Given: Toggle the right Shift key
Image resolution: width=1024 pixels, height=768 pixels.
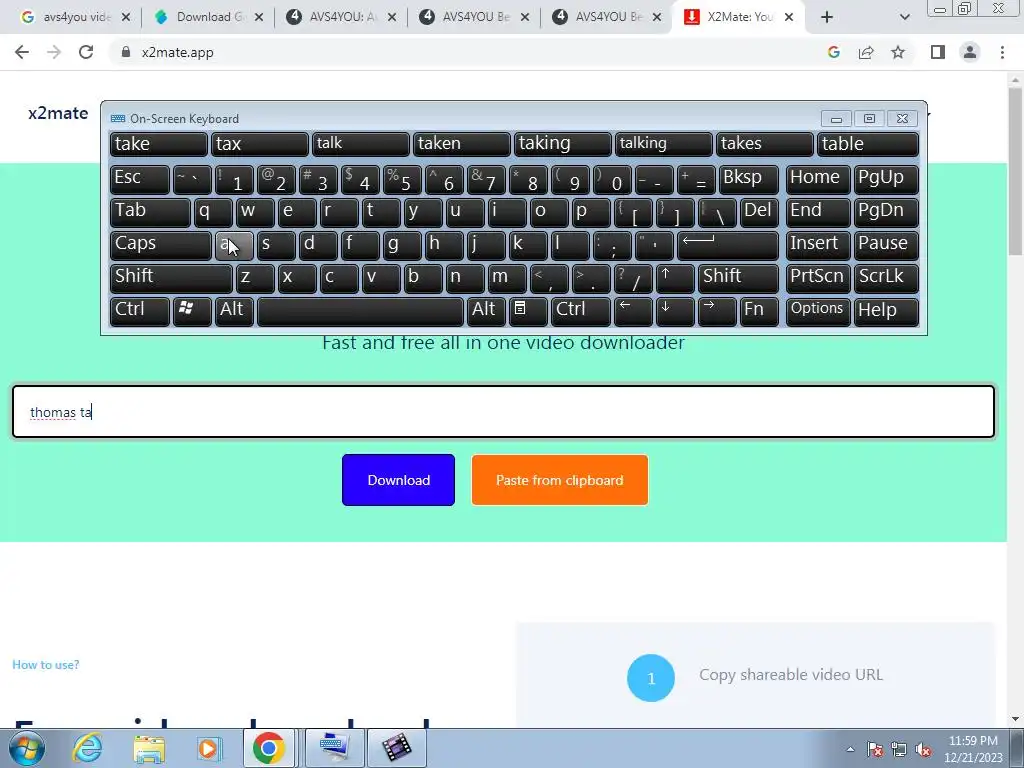Looking at the screenshot, I should pyautogui.click(x=738, y=278).
